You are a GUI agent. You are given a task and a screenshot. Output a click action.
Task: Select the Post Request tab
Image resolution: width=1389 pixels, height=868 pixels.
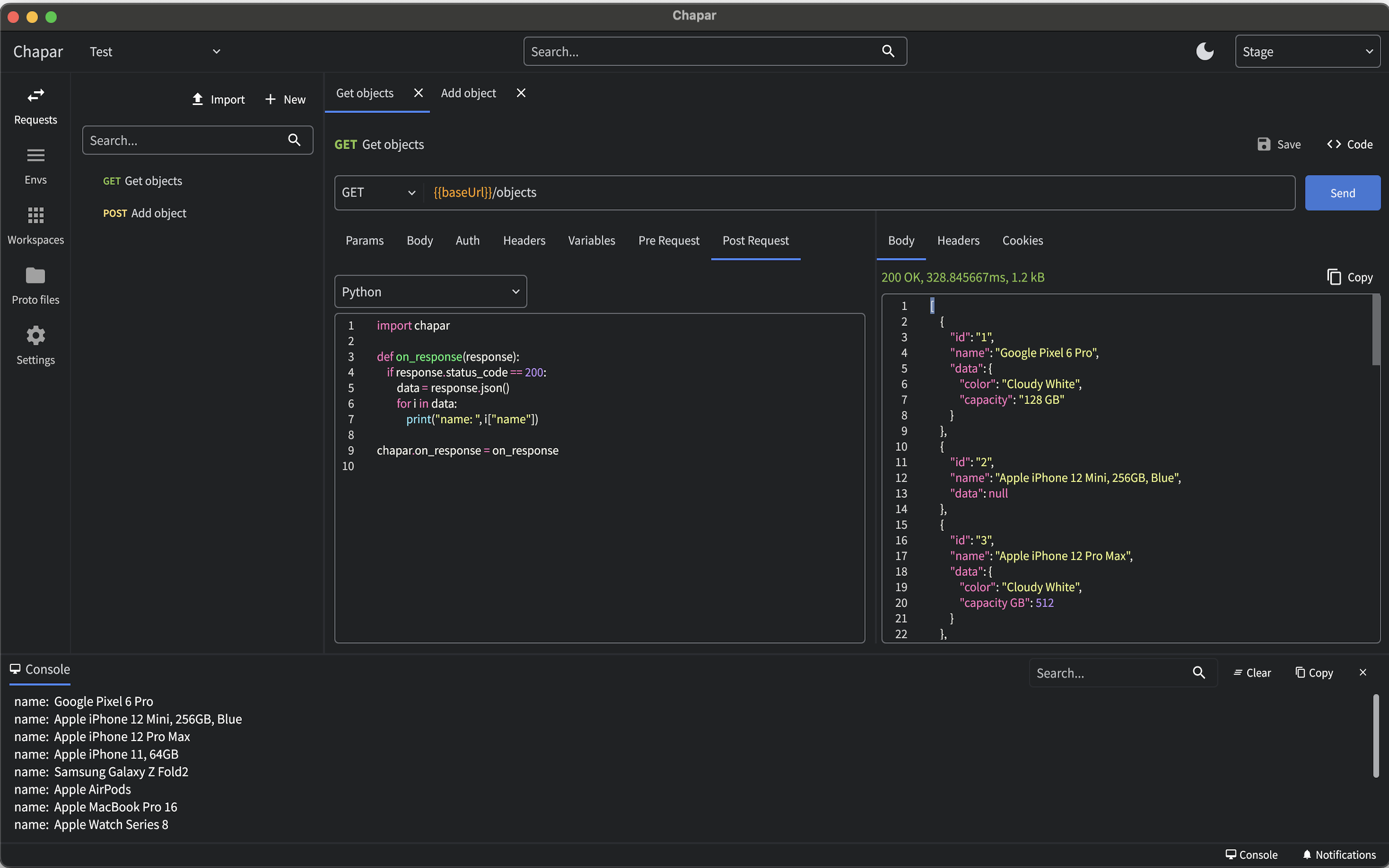pos(755,241)
